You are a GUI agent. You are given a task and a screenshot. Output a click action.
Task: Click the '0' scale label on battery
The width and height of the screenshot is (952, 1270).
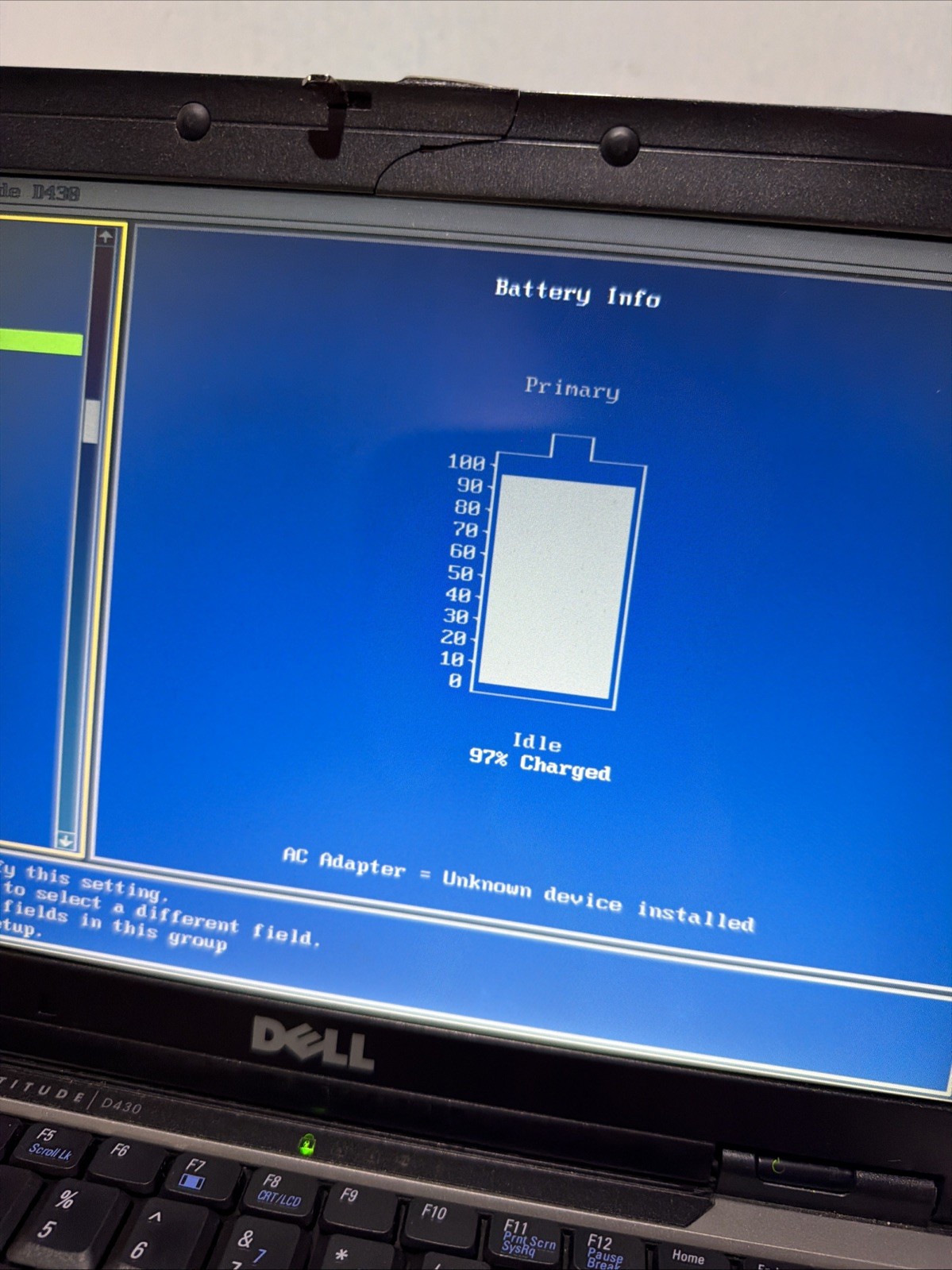tap(454, 681)
